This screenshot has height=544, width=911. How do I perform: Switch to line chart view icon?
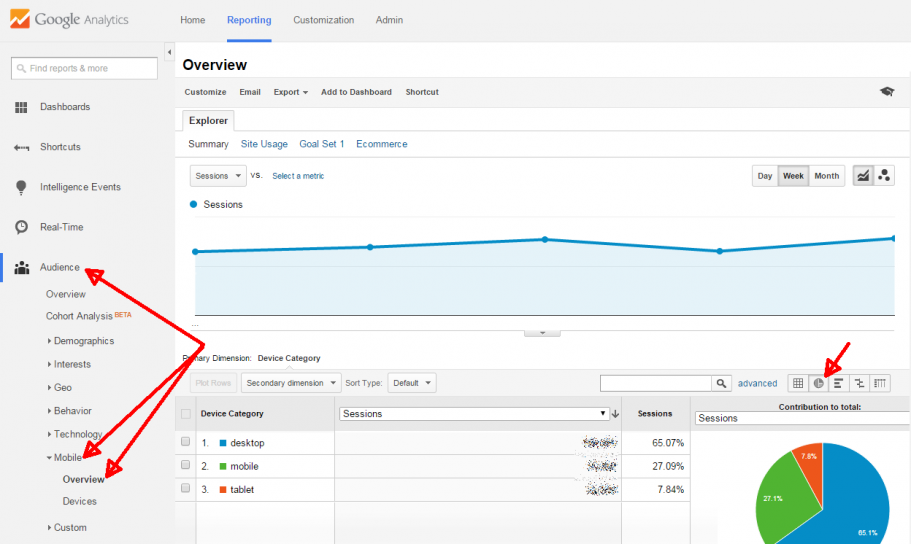tap(863, 176)
